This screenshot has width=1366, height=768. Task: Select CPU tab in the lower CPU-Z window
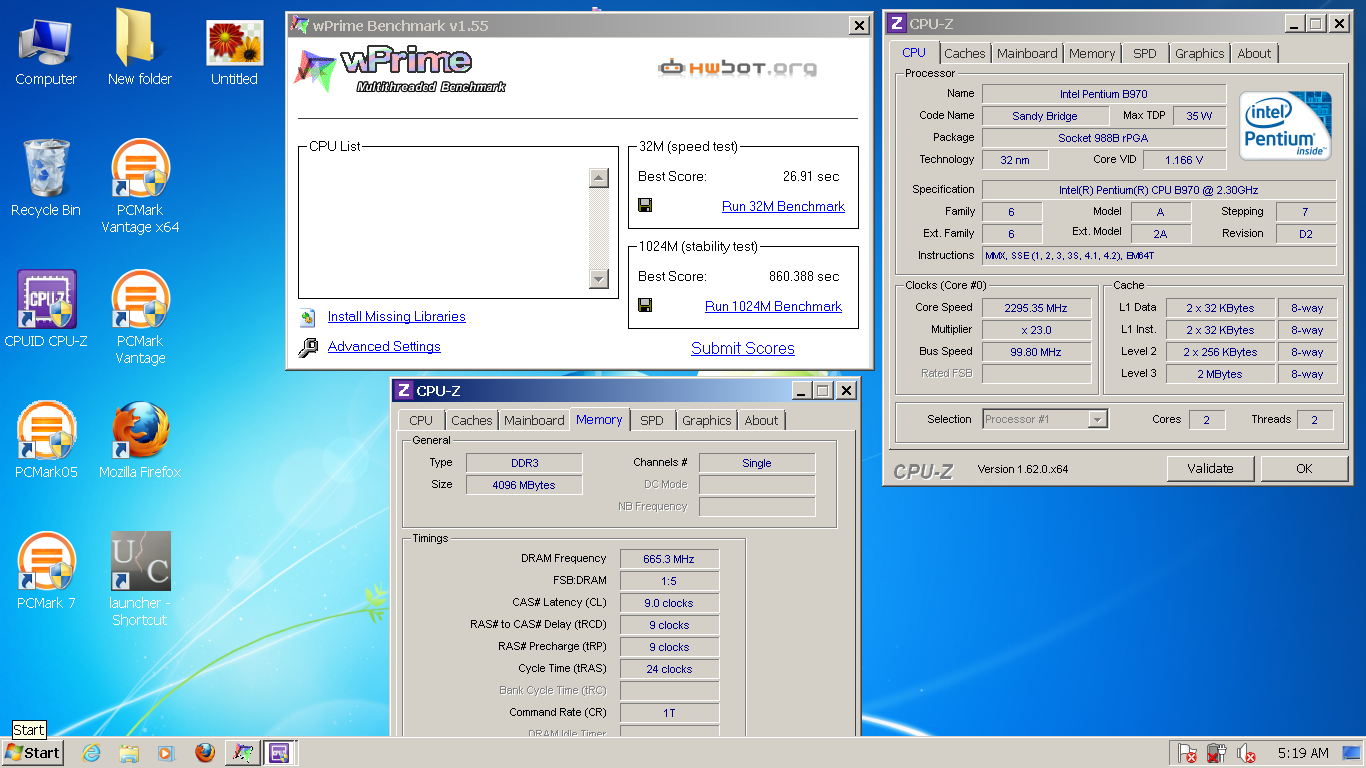pos(421,421)
